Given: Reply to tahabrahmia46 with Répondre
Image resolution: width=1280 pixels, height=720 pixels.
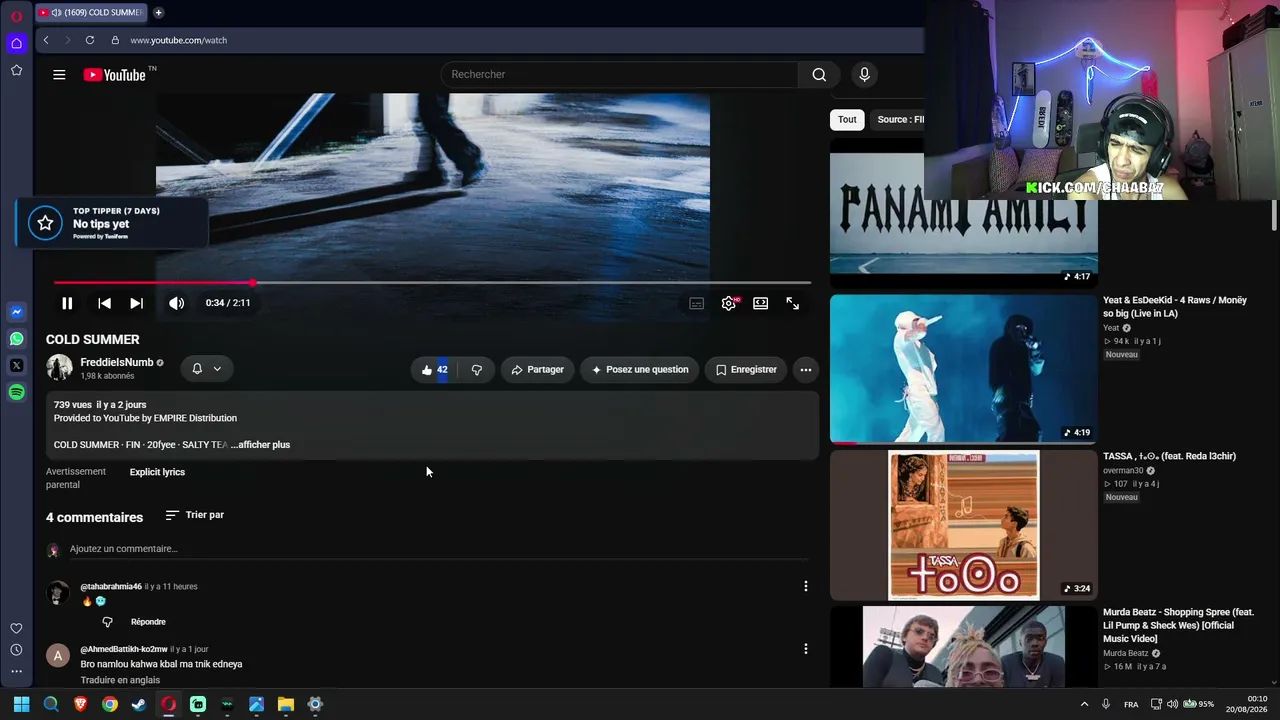Looking at the screenshot, I should tap(148, 622).
